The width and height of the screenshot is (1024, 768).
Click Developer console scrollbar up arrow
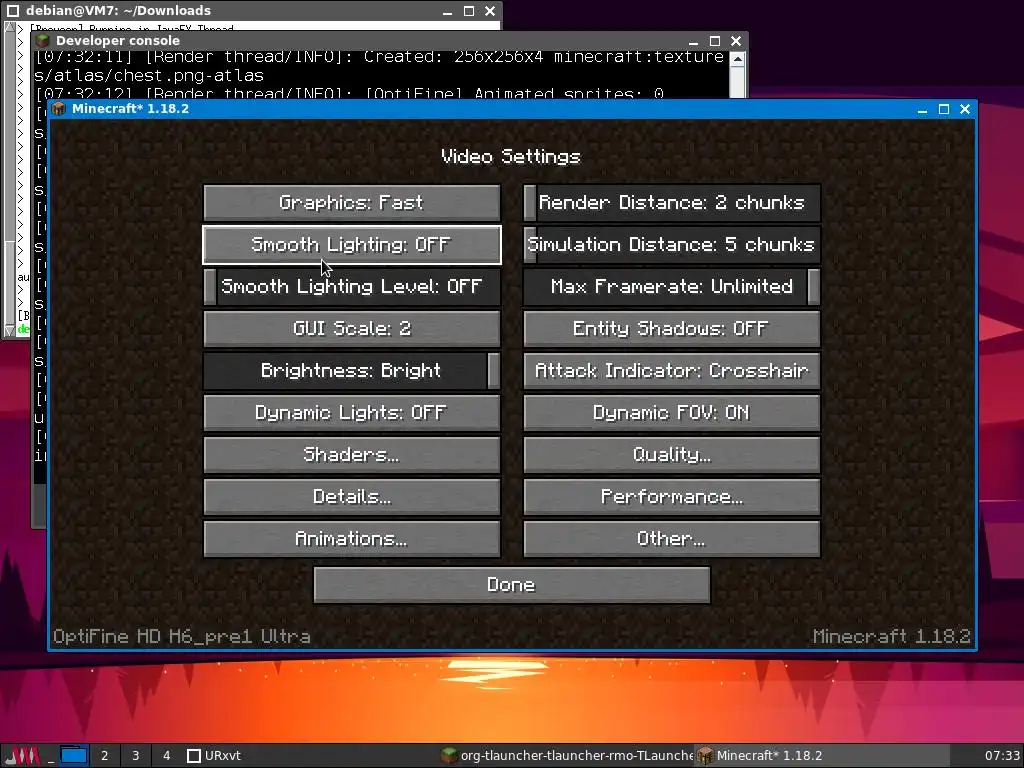737,59
